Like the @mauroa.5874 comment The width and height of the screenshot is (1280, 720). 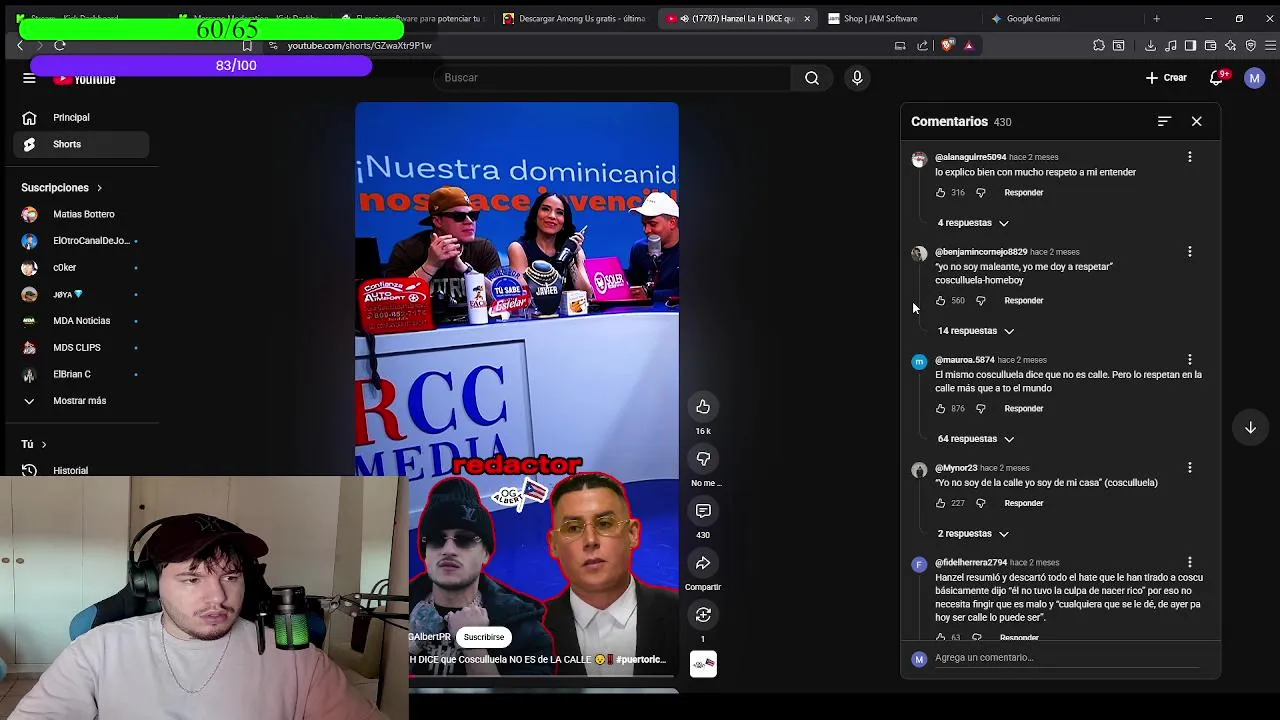tap(940, 409)
